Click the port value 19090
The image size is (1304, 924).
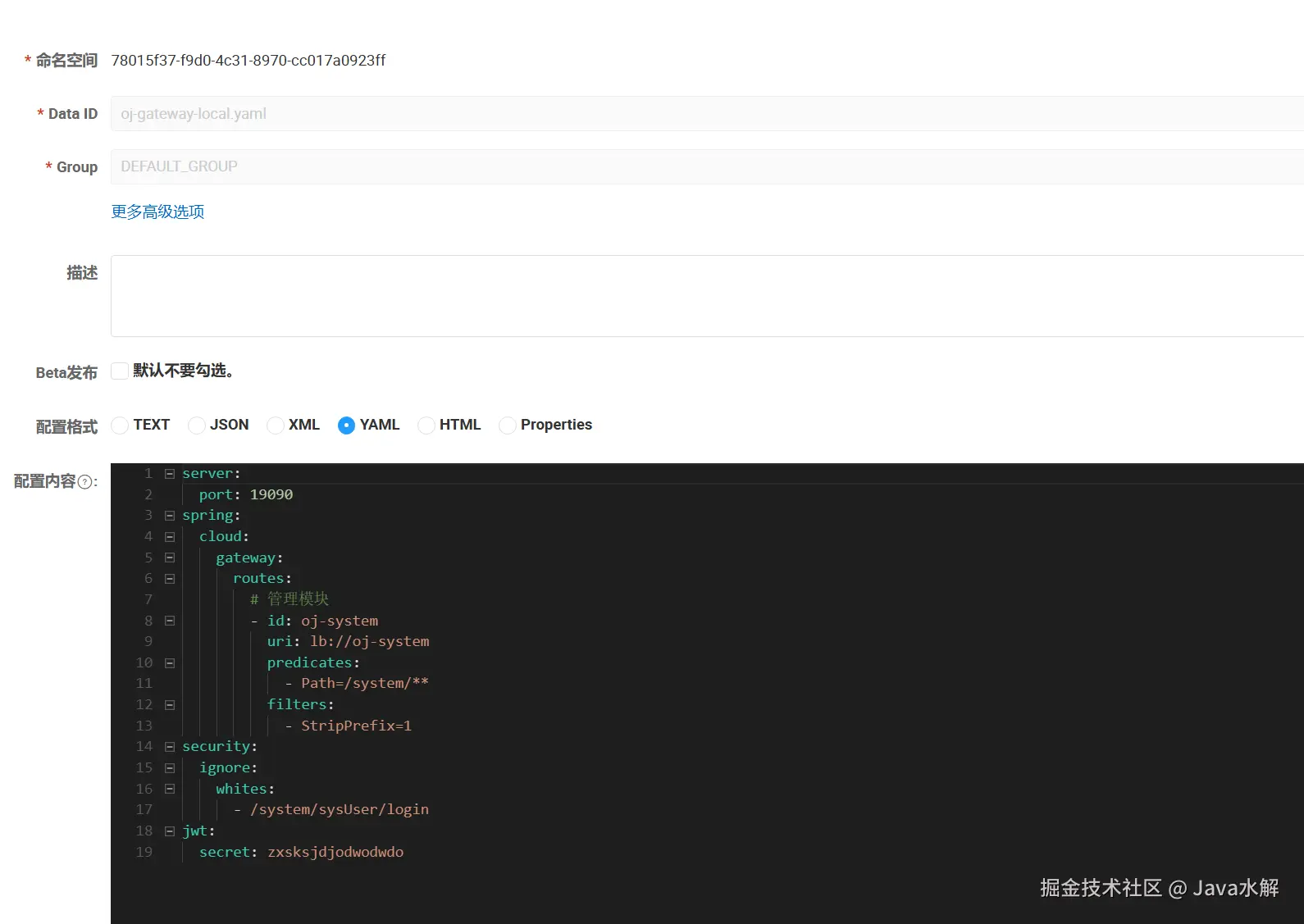pyautogui.click(x=271, y=494)
